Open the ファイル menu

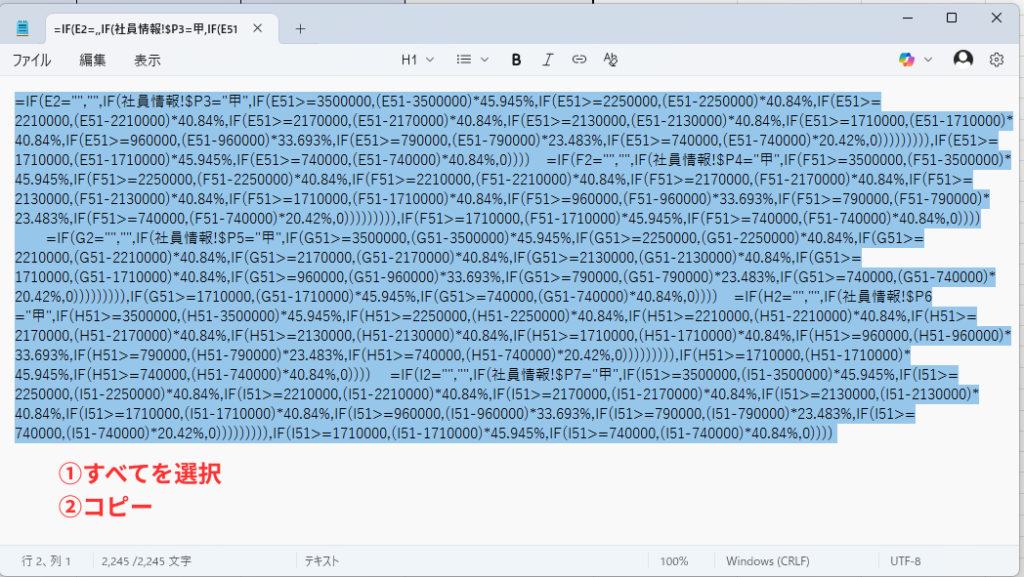click(31, 60)
